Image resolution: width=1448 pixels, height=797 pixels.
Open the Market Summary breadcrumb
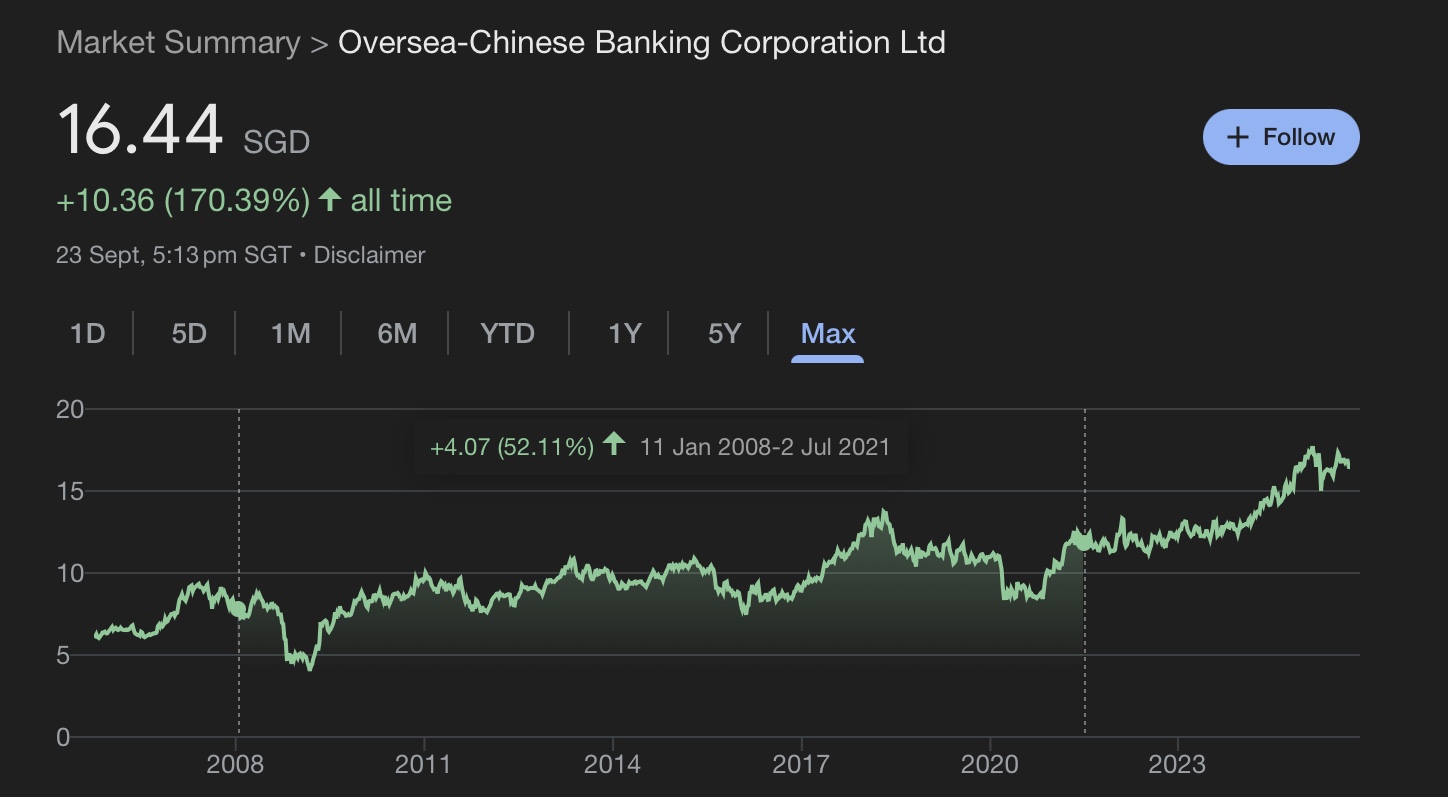pos(178,43)
